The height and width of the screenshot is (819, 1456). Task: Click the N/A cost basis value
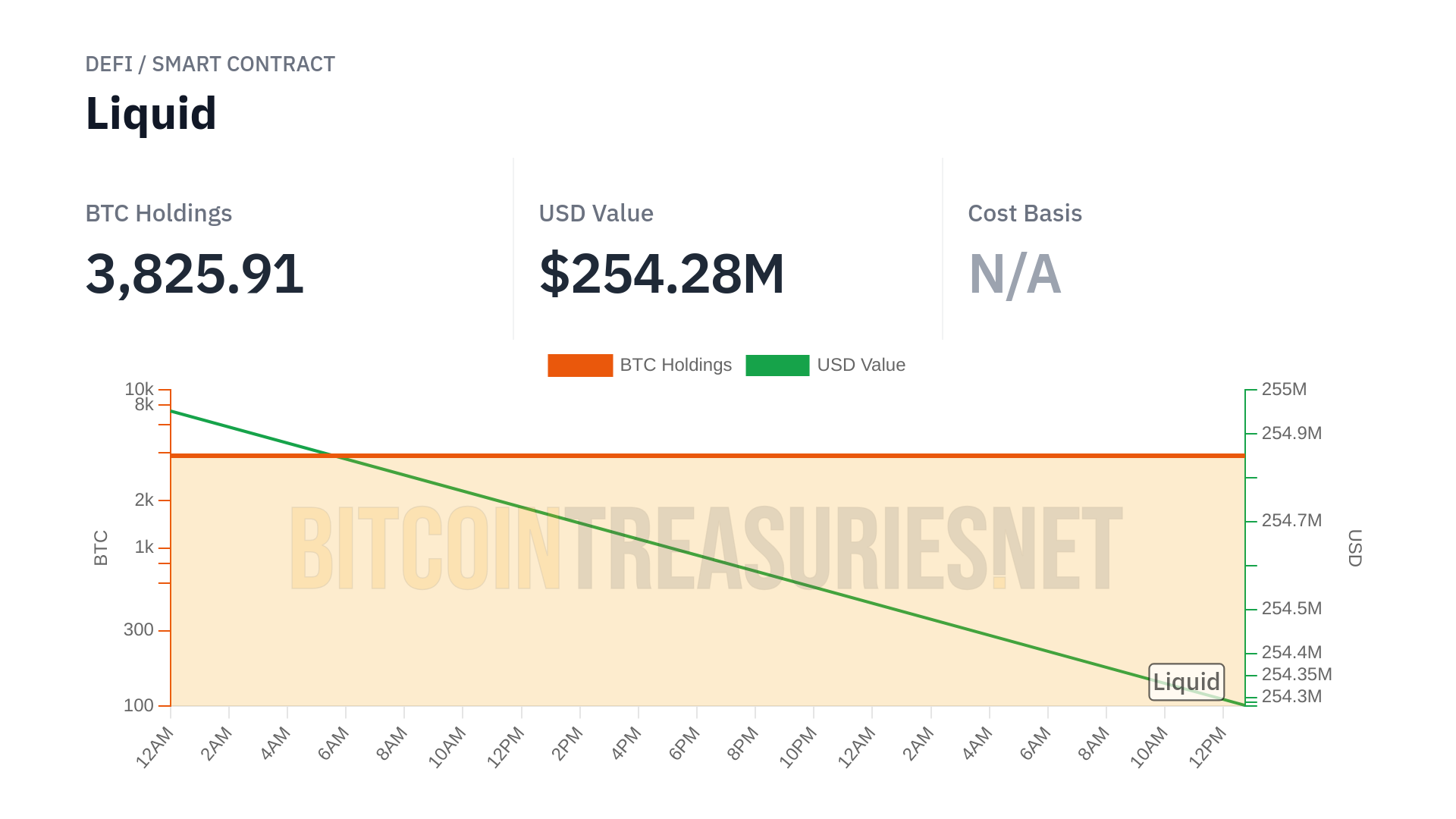click(1015, 275)
